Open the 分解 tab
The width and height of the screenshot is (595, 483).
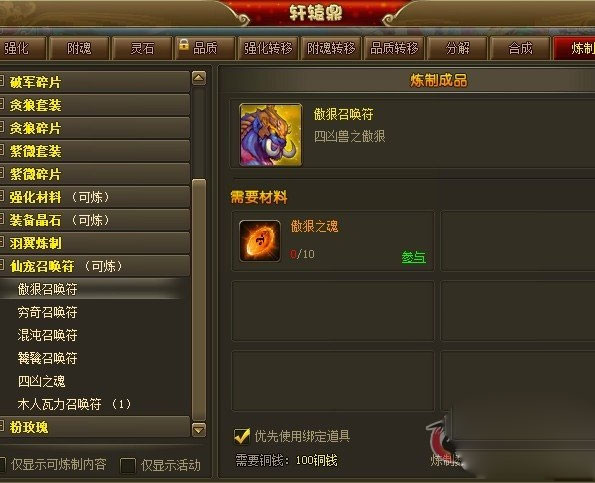tap(457, 48)
